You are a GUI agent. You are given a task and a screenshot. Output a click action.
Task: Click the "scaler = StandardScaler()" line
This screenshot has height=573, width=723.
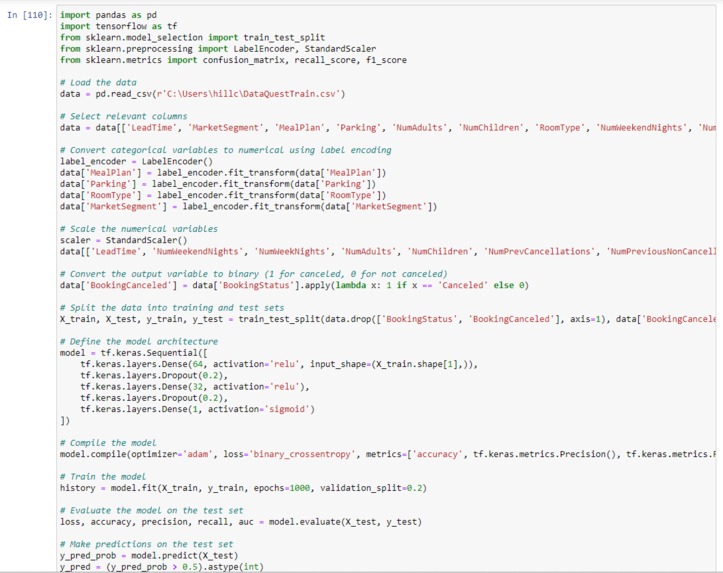(124, 240)
